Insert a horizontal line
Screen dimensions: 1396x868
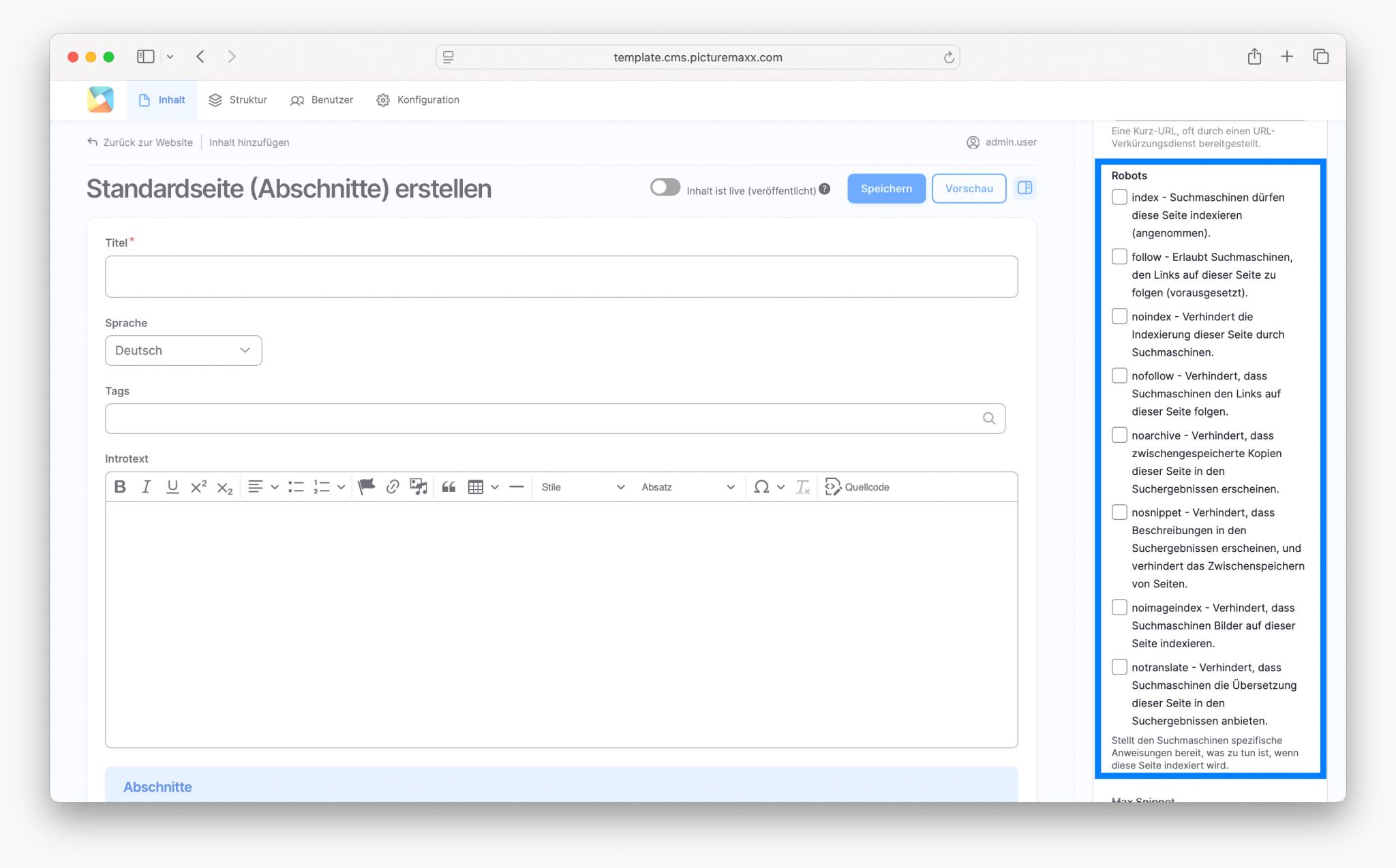coord(516,486)
